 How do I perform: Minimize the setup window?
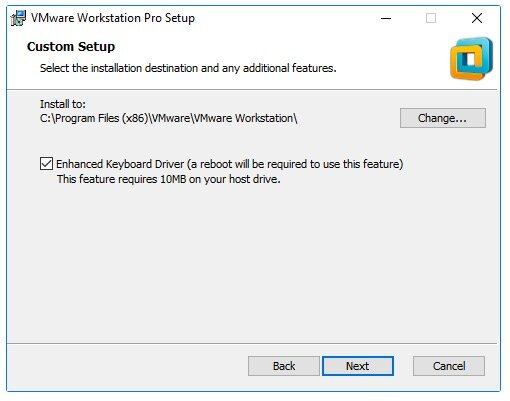[386, 18]
